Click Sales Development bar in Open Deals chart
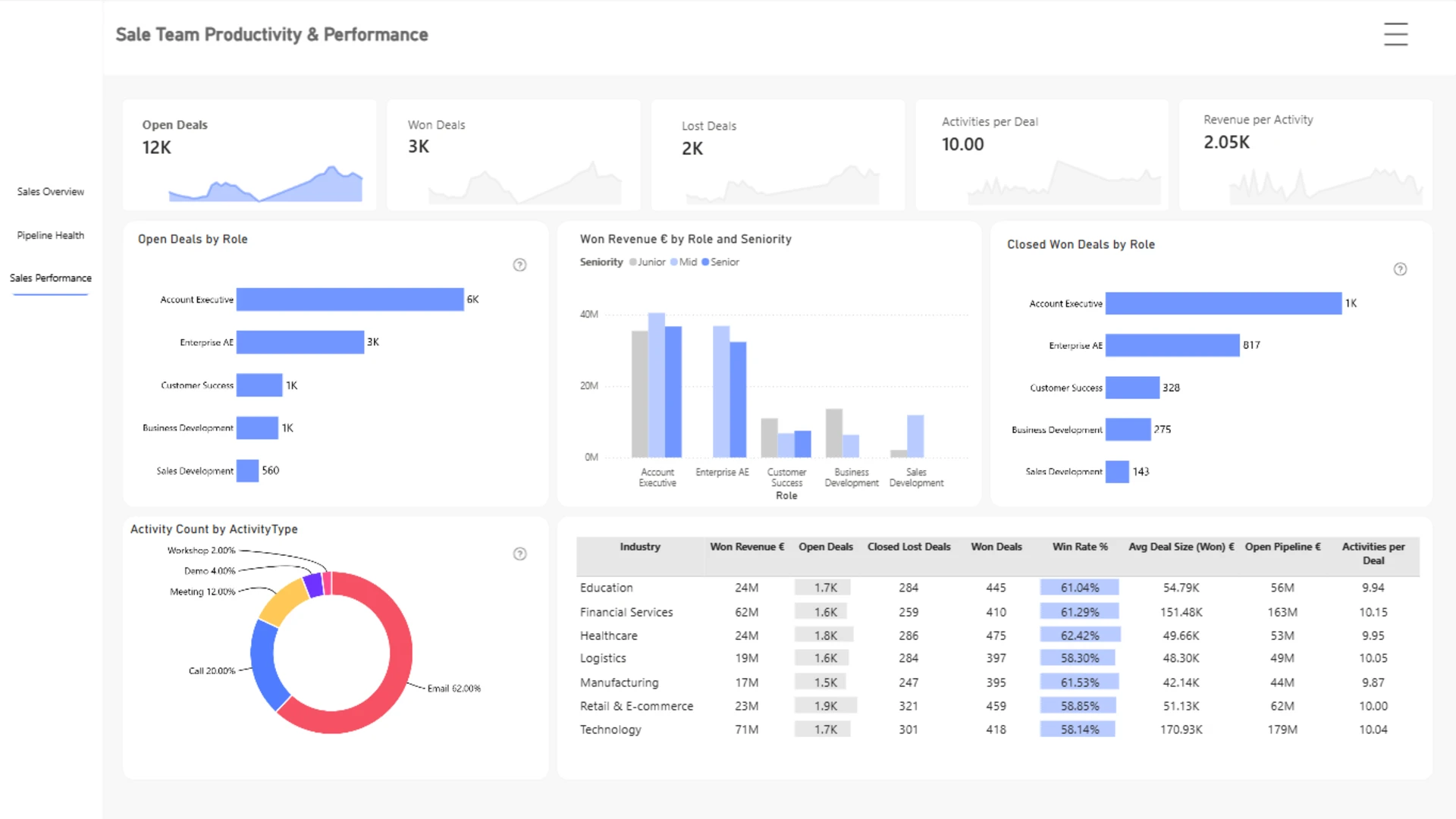The width and height of the screenshot is (1456, 819). pyautogui.click(x=247, y=471)
